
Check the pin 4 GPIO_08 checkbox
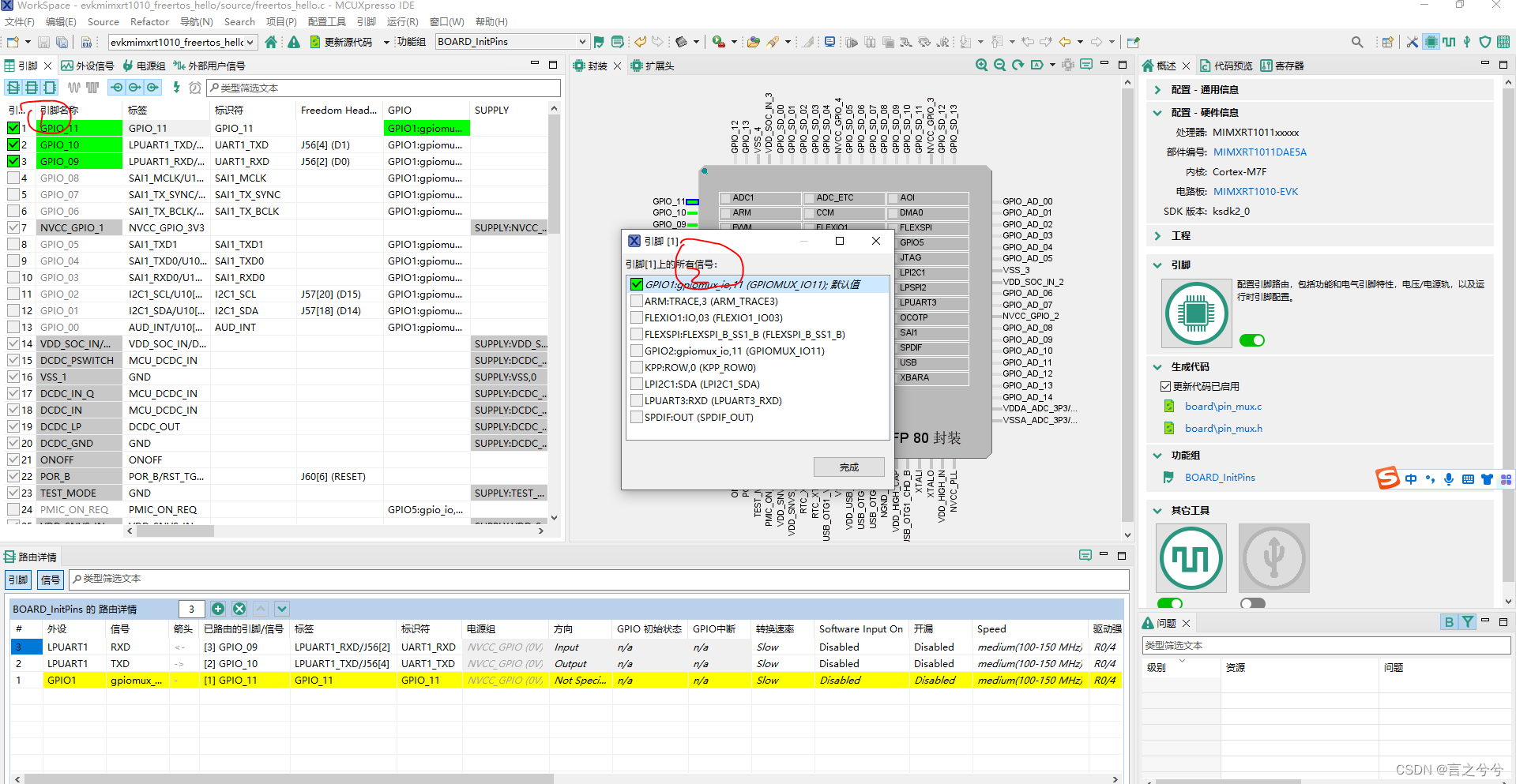pyautogui.click(x=13, y=178)
